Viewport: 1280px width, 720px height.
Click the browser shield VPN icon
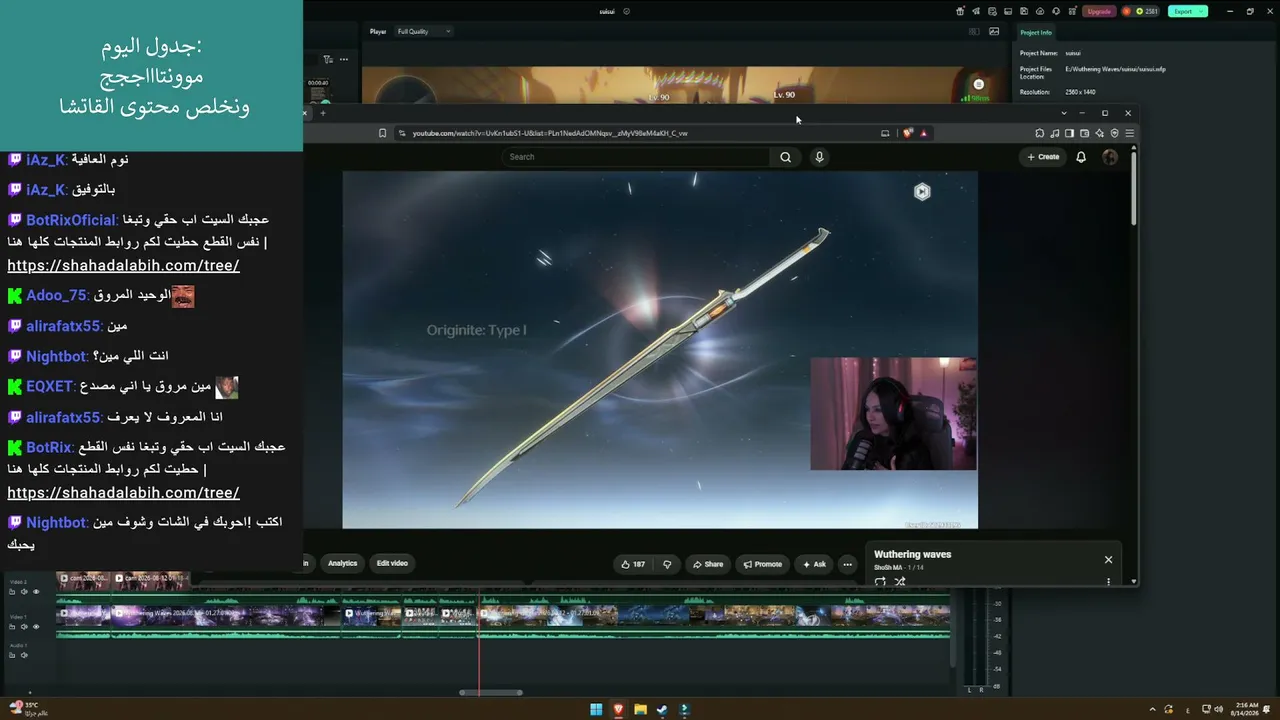1114,133
